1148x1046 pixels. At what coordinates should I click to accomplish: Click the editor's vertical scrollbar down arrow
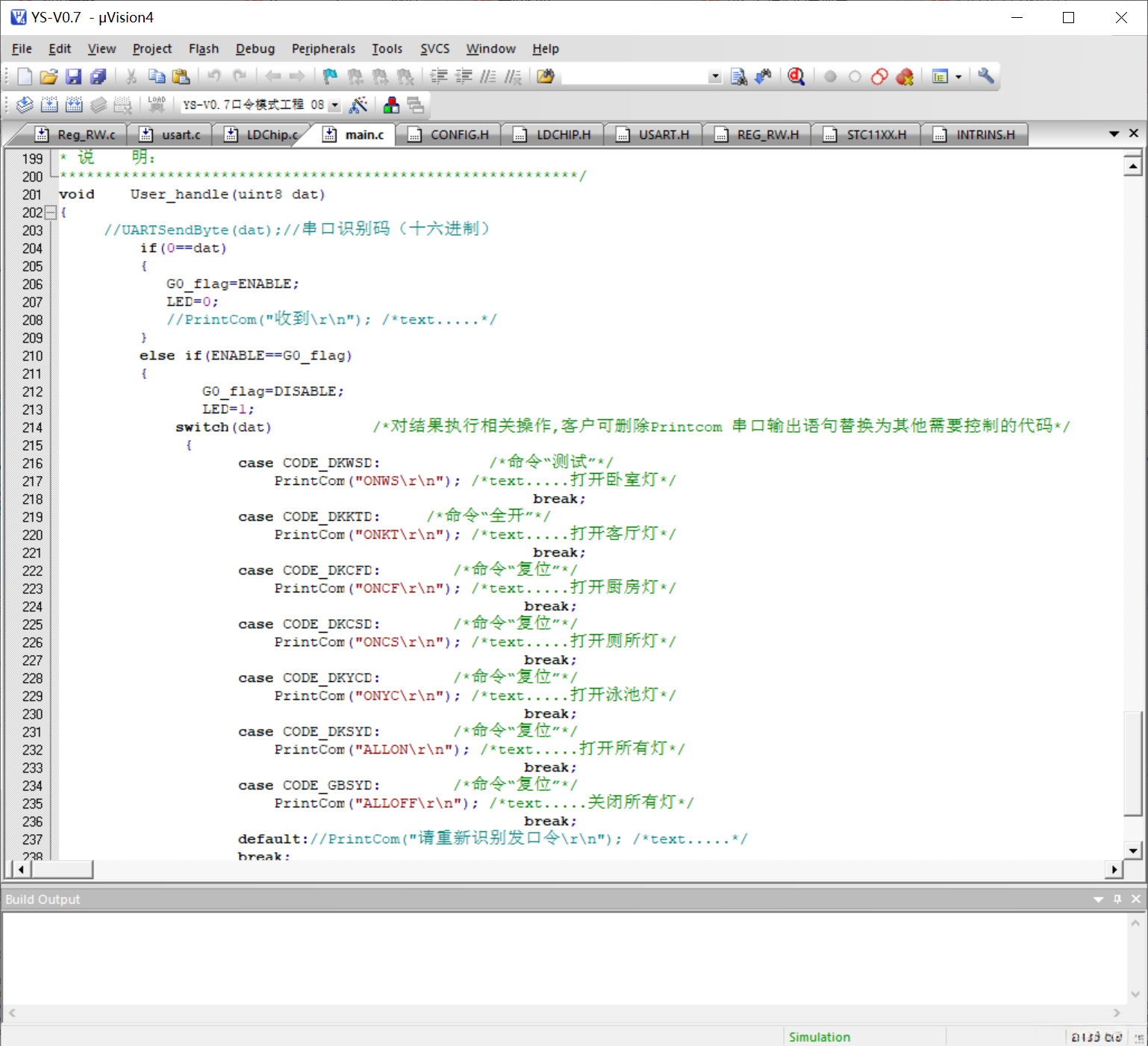pyautogui.click(x=1133, y=850)
